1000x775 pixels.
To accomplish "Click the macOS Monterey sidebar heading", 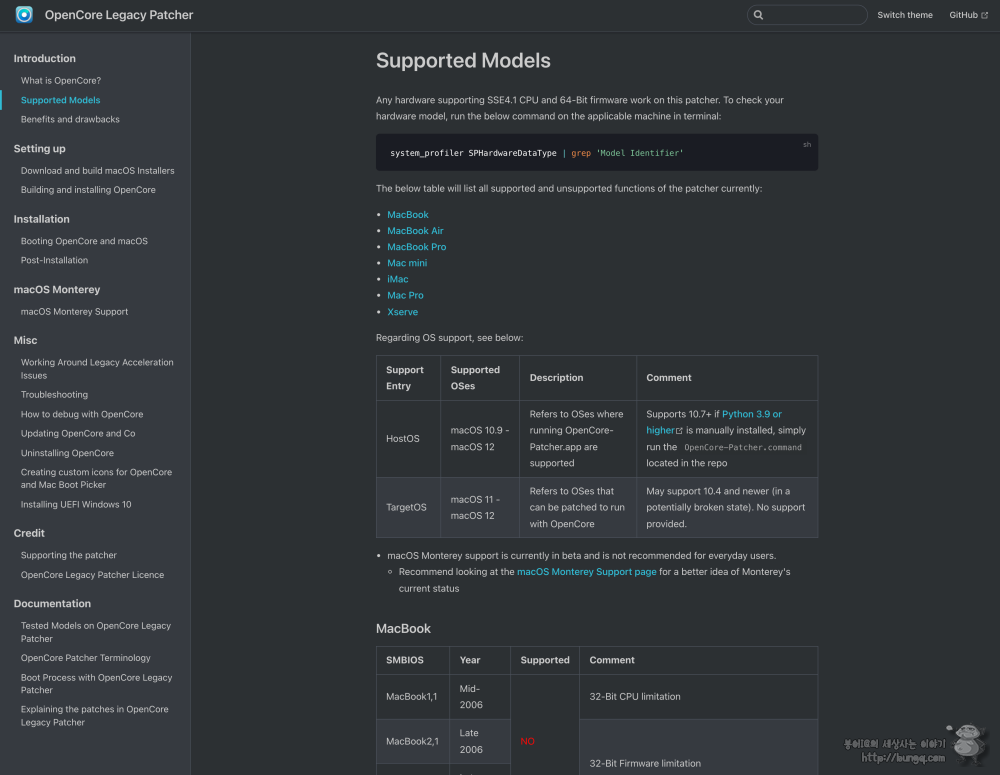I will 57,289.
